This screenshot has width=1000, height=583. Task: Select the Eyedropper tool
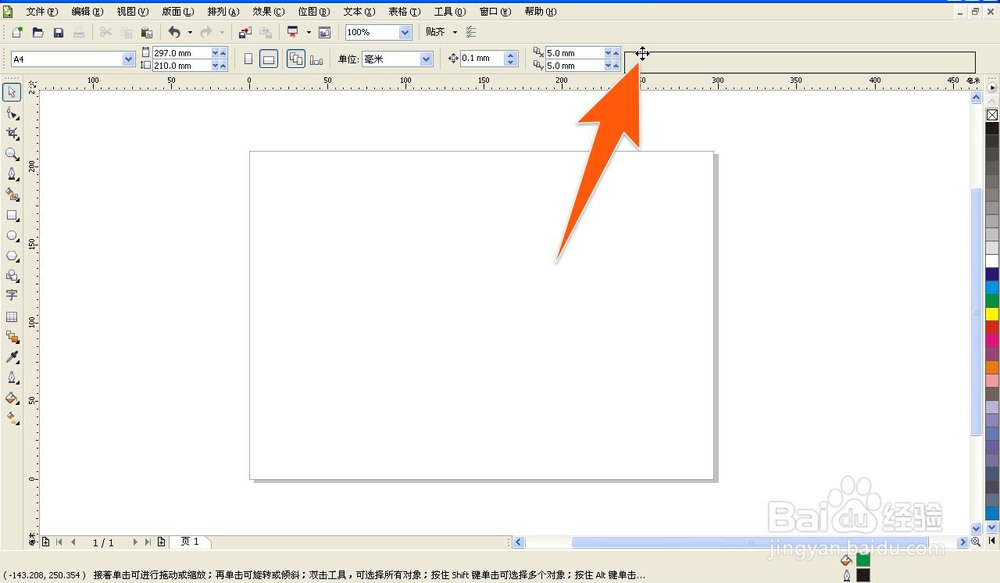click(11, 357)
